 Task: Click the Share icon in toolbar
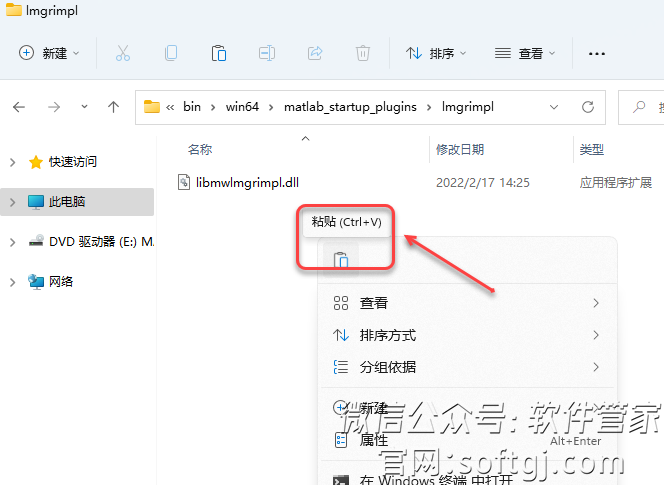pyautogui.click(x=315, y=53)
